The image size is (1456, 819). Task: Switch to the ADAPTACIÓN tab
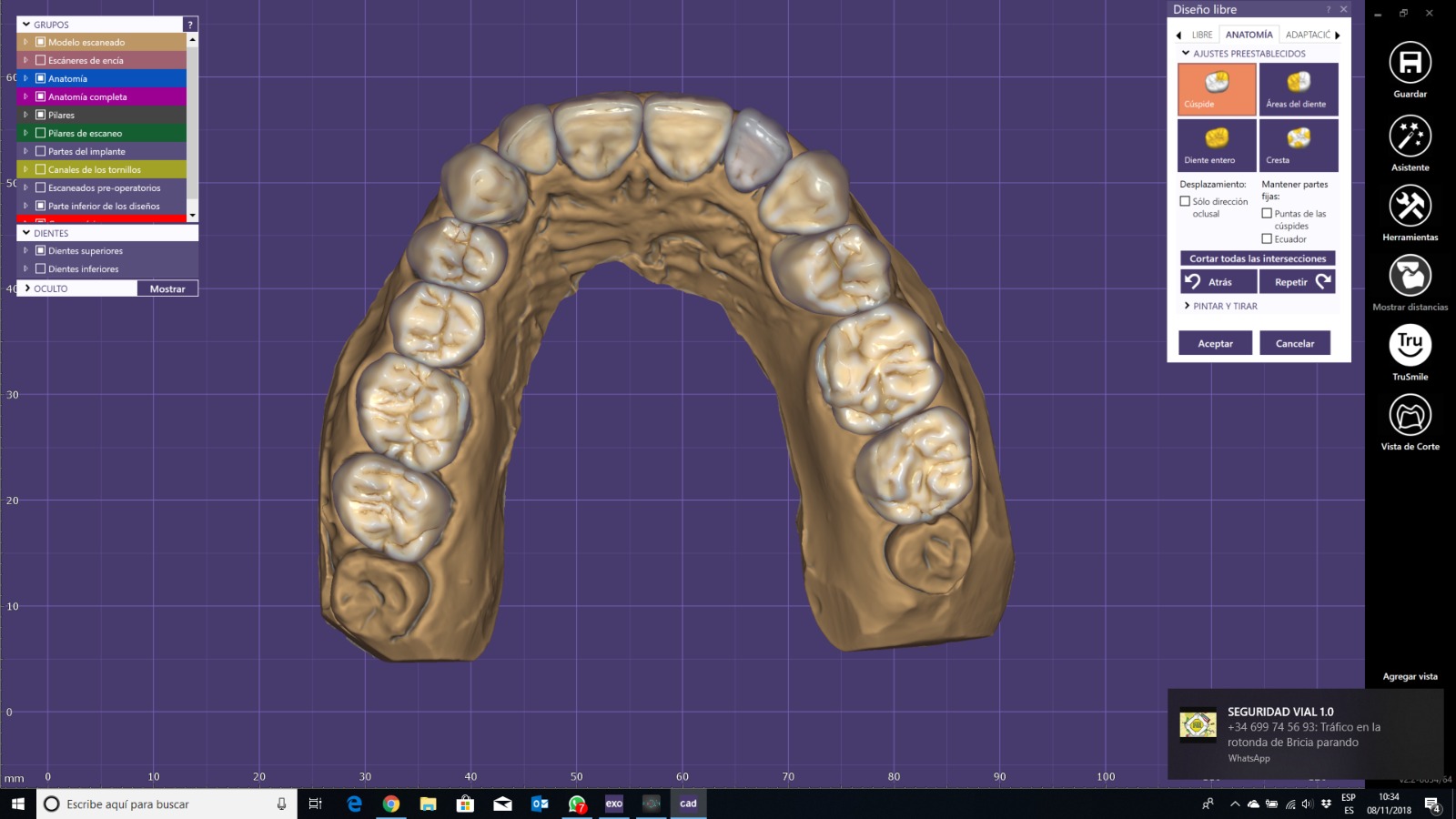[1308, 35]
